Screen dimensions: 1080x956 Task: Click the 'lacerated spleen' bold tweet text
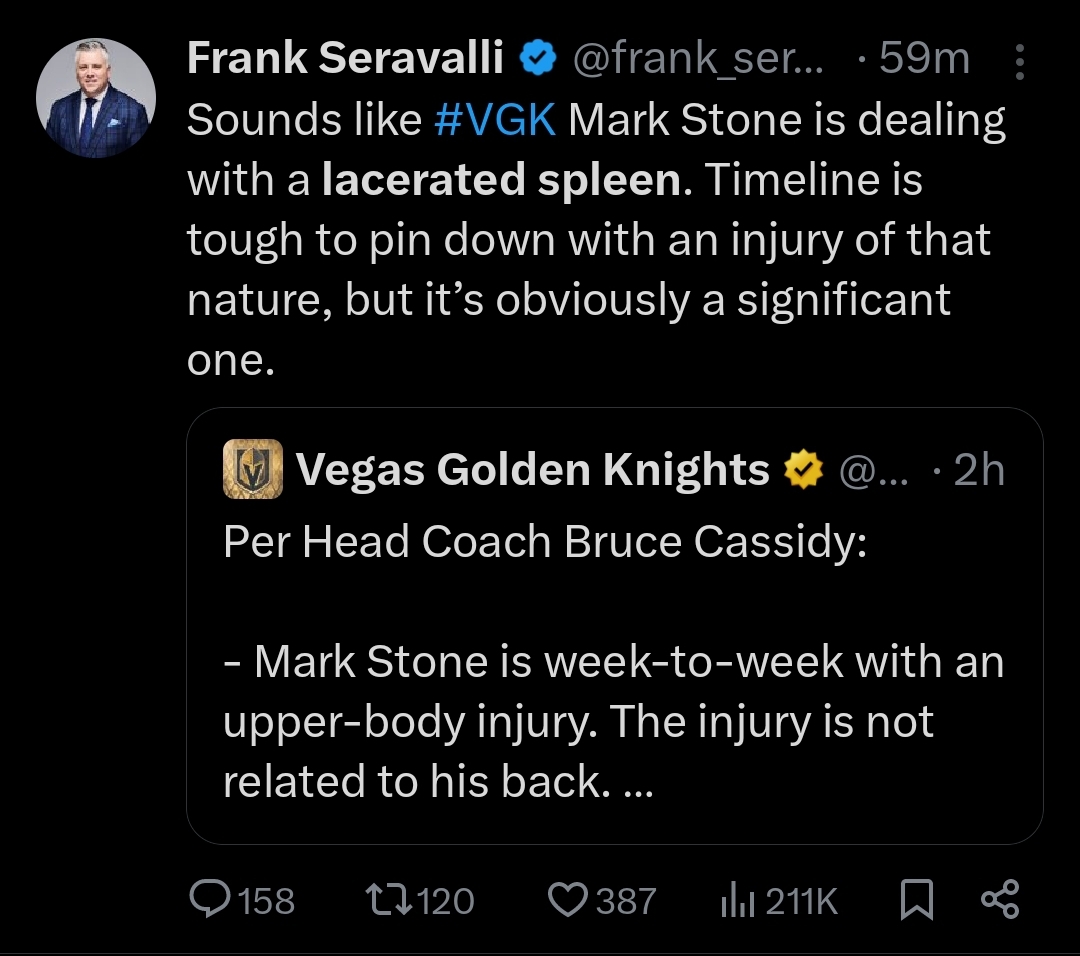(x=502, y=180)
